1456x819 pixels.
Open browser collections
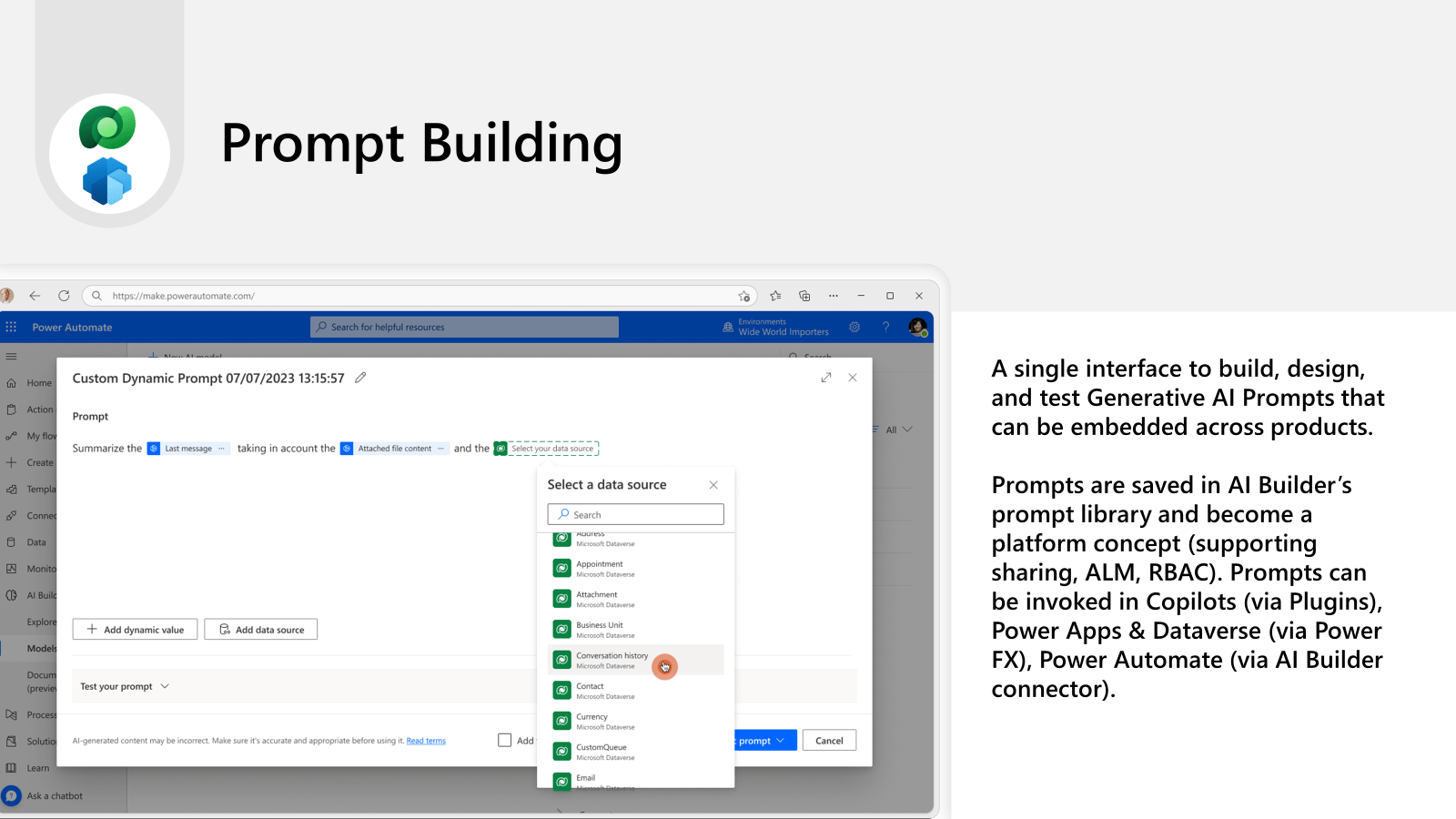pyautogui.click(x=804, y=296)
